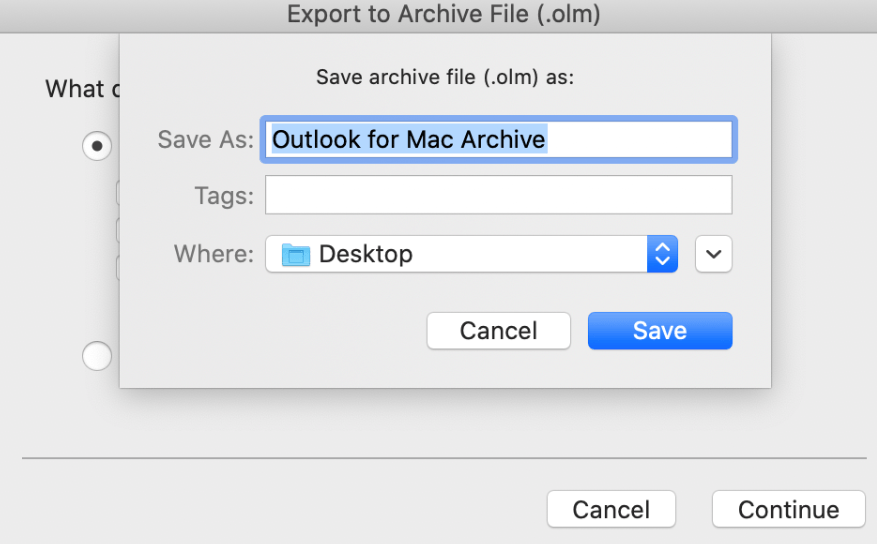Viewport: 877px width, 544px height.
Task: Click the blue up-down arrows on Where popup
Action: pos(662,254)
